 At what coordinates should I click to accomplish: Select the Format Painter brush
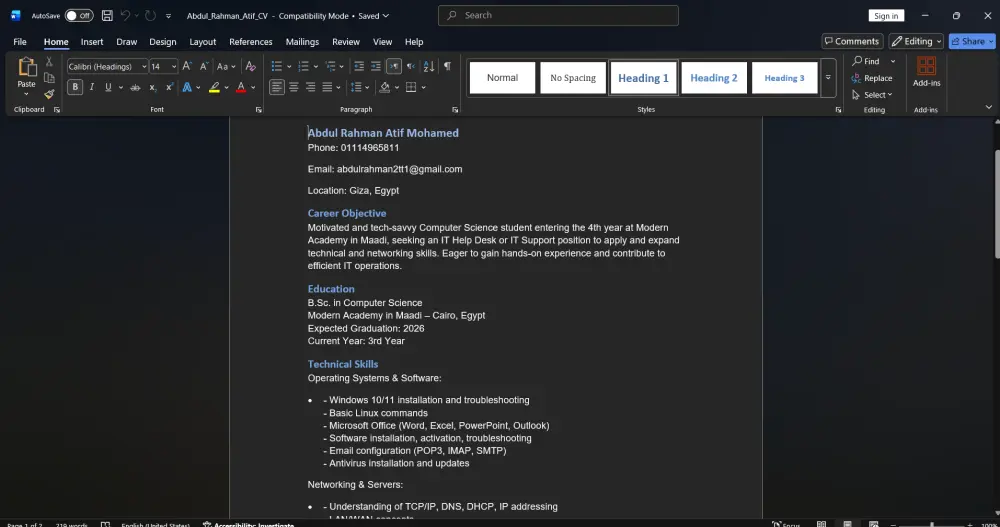(x=49, y=94)
